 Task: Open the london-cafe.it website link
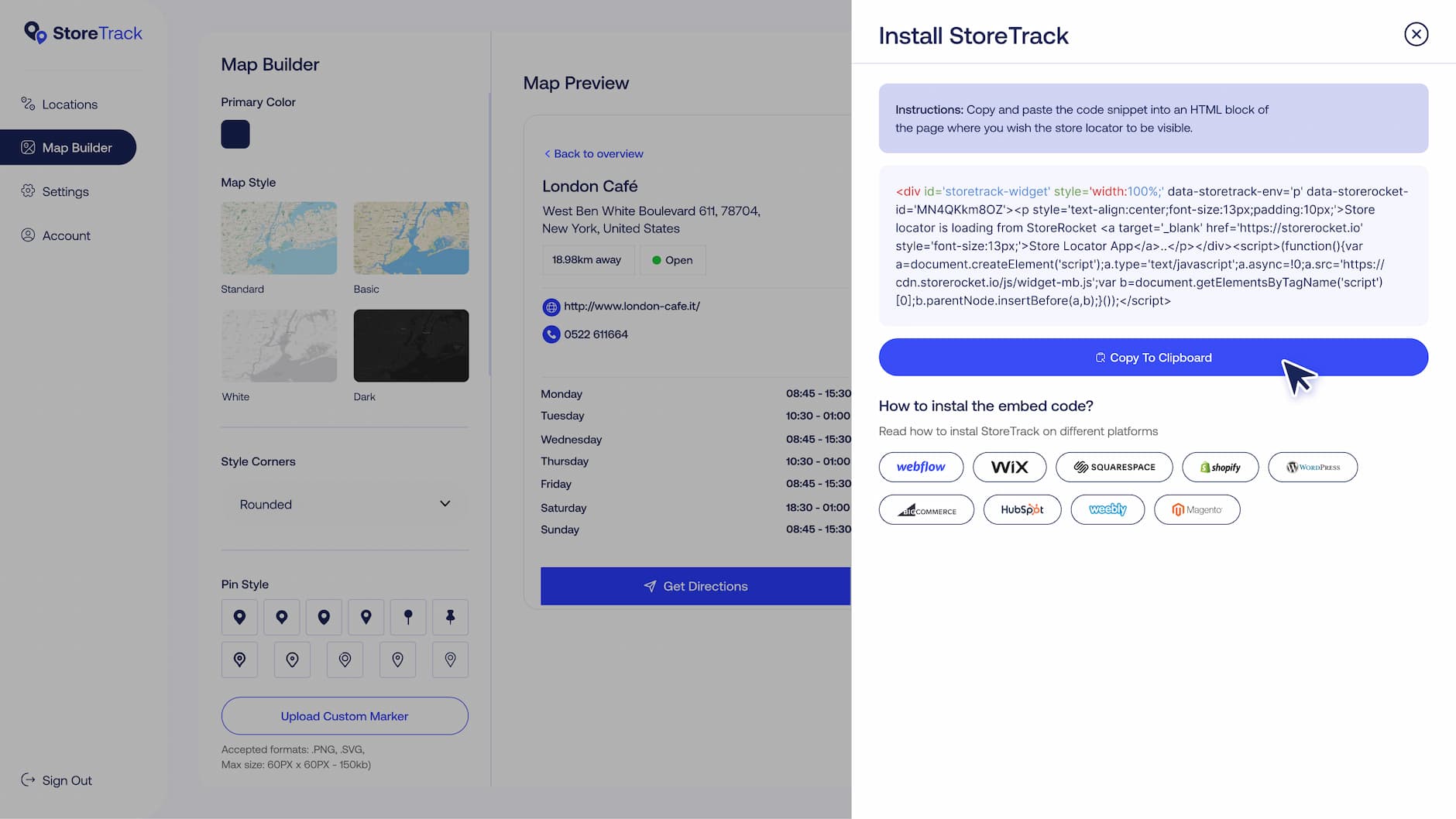(x=632, y=306)
